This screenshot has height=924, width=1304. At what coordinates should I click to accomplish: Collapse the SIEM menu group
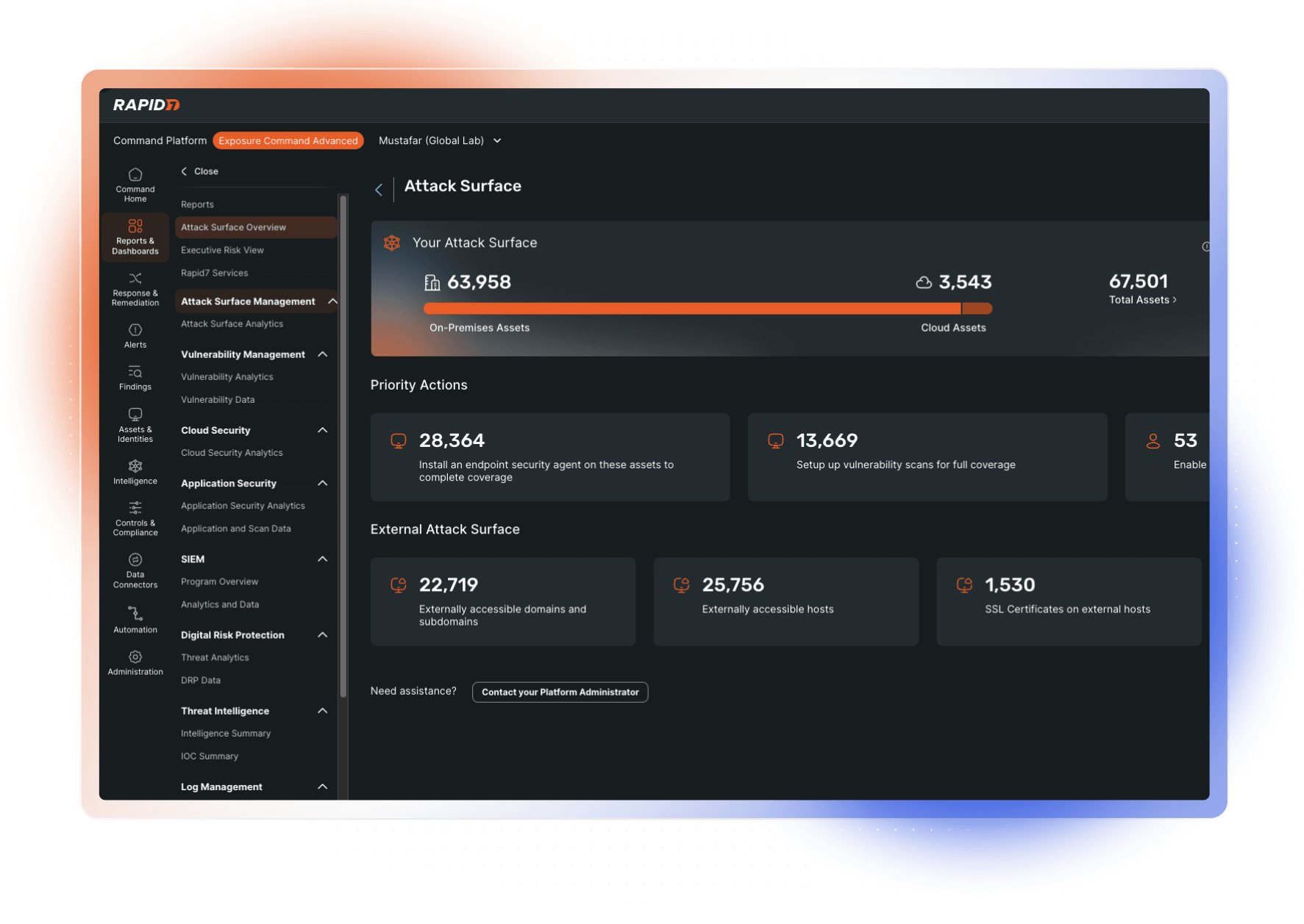(322, 559)
